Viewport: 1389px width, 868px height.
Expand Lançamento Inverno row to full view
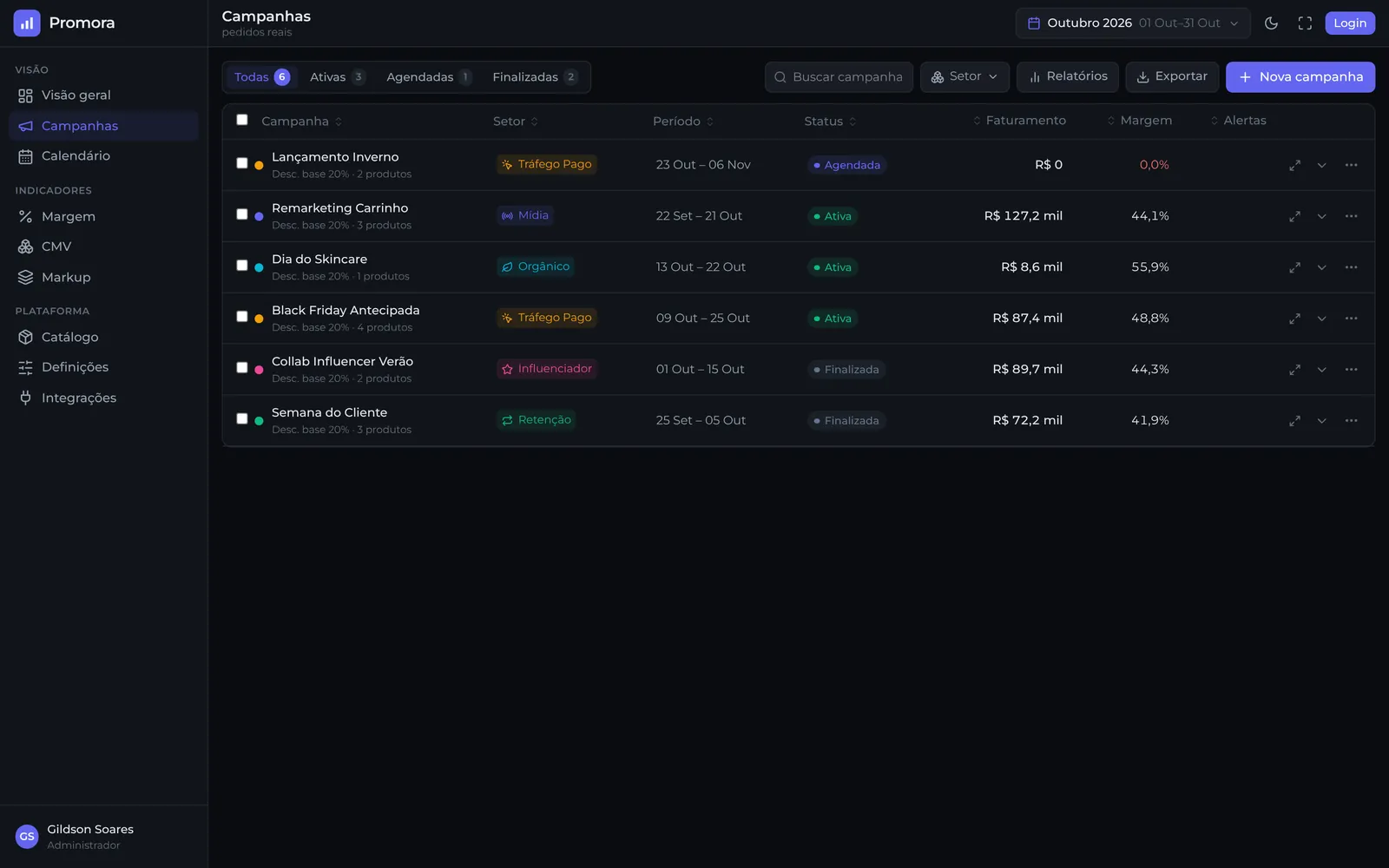click(1294, 165)
